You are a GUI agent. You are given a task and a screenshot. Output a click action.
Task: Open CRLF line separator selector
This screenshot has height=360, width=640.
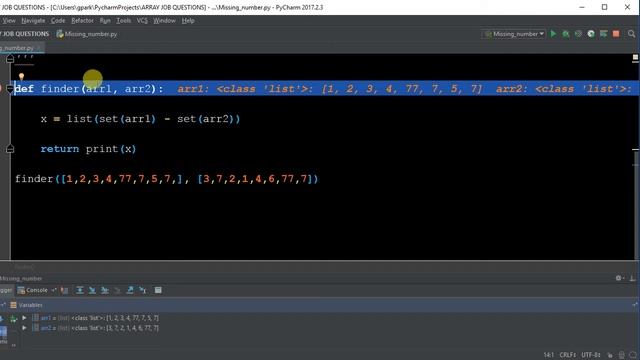[x=568, y=355]
